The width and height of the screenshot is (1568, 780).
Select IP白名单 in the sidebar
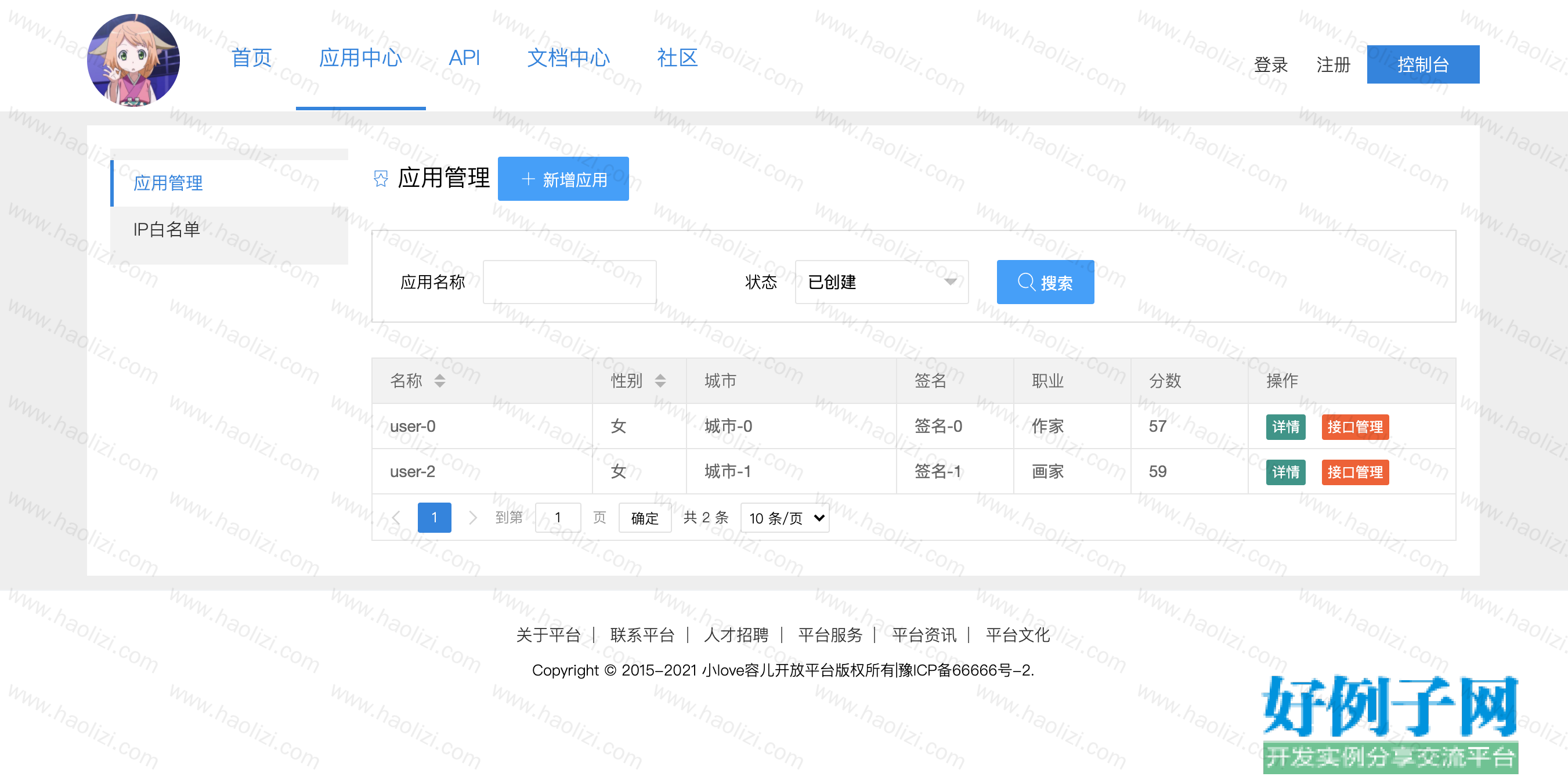pyautogui.click(x=229, y=229)
